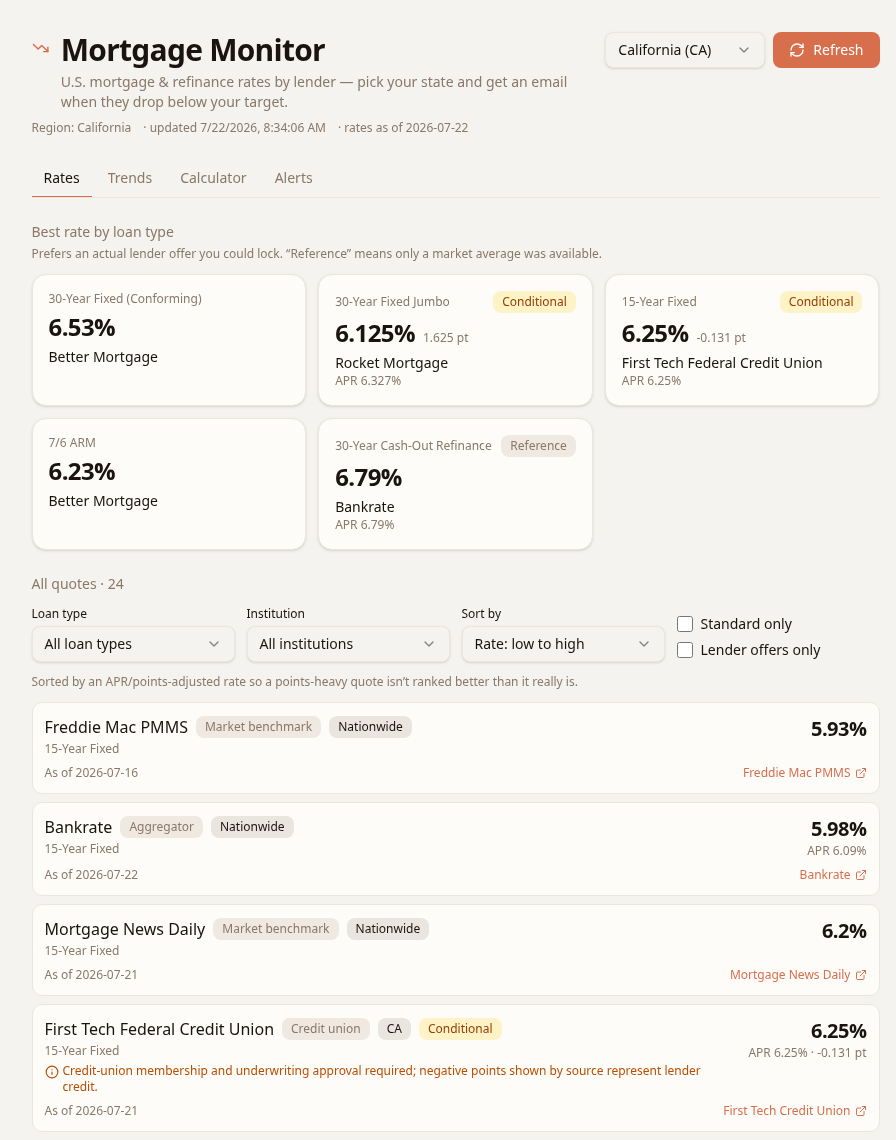This screenshot has height=1140, width=896.
Task: Switch to the Rates tab
Action: pos(62,178)
